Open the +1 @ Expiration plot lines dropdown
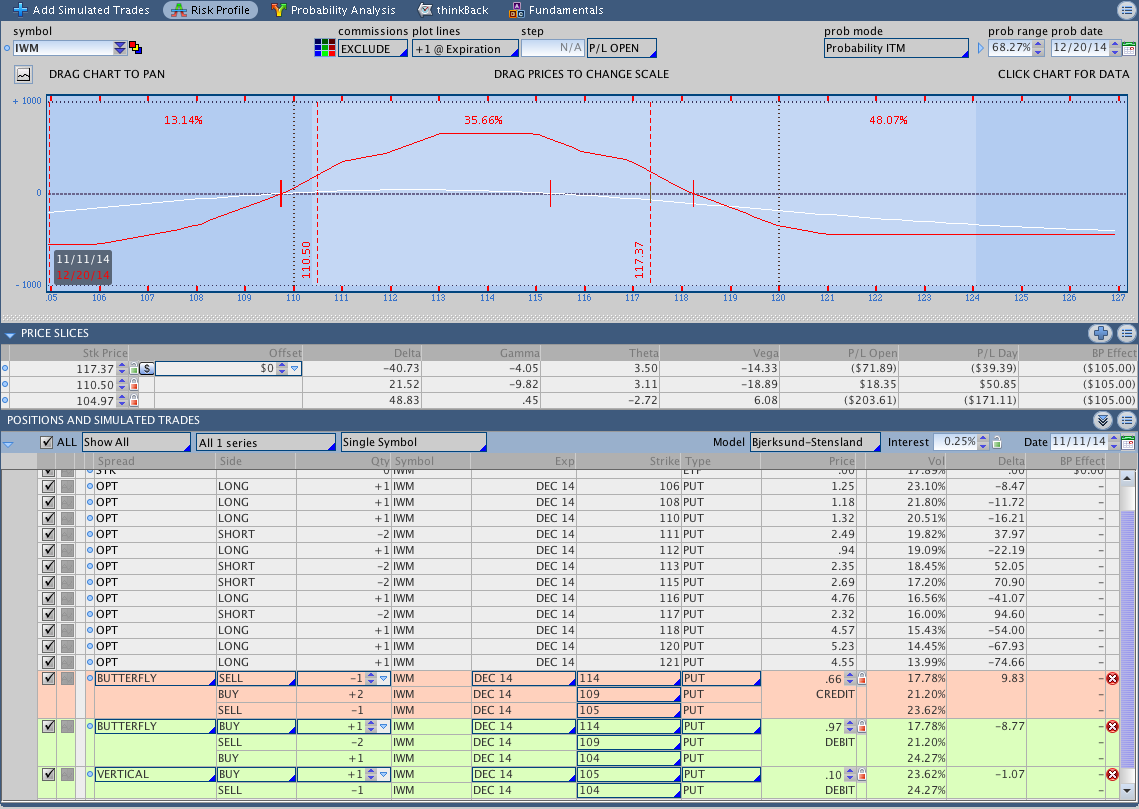The height and width of the screenshot is (809, 1139). click(466, 49)
